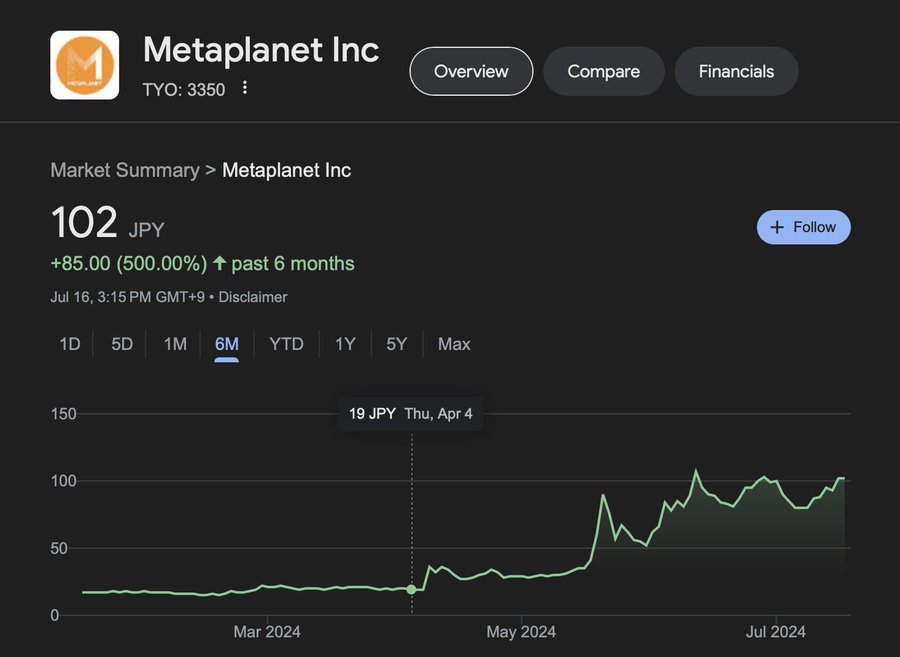This screenshot has width=900, height=657.
Task: Follow Metaplanet Inc stock
Action: coord(804,226)
